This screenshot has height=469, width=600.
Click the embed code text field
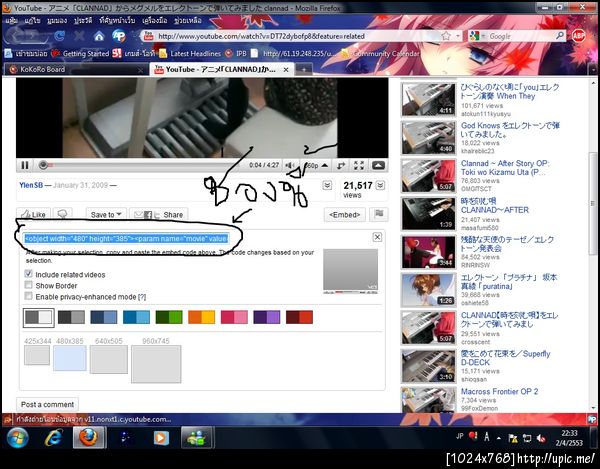[126, 239]
